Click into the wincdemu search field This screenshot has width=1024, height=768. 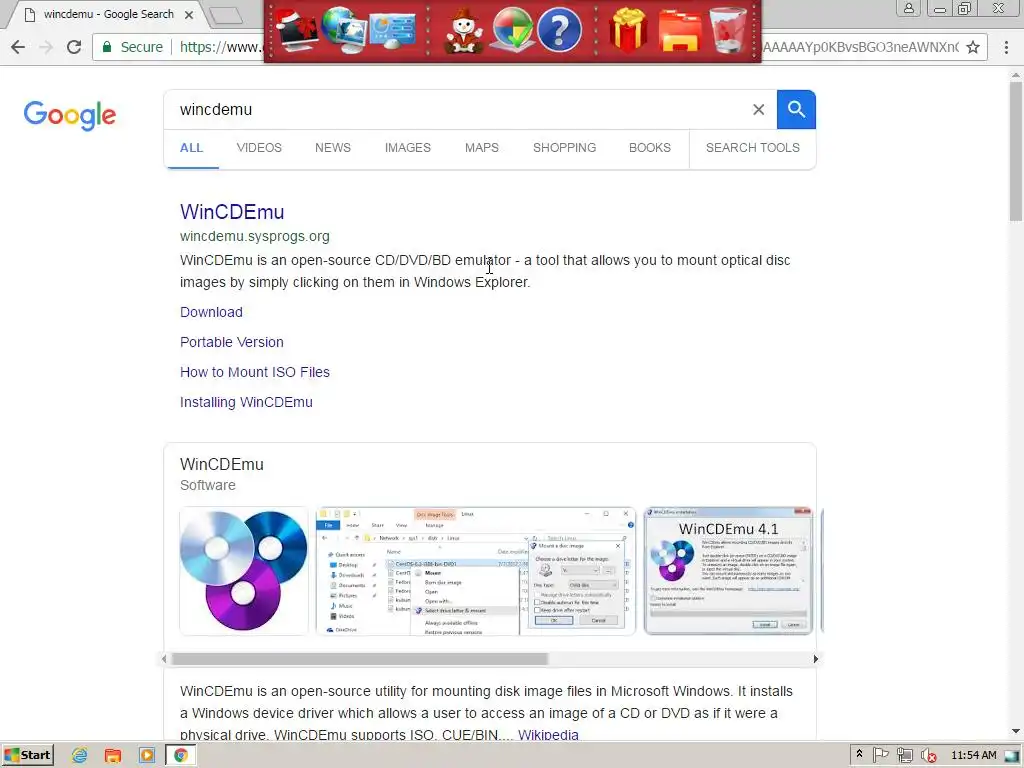(x=457, y=110)
